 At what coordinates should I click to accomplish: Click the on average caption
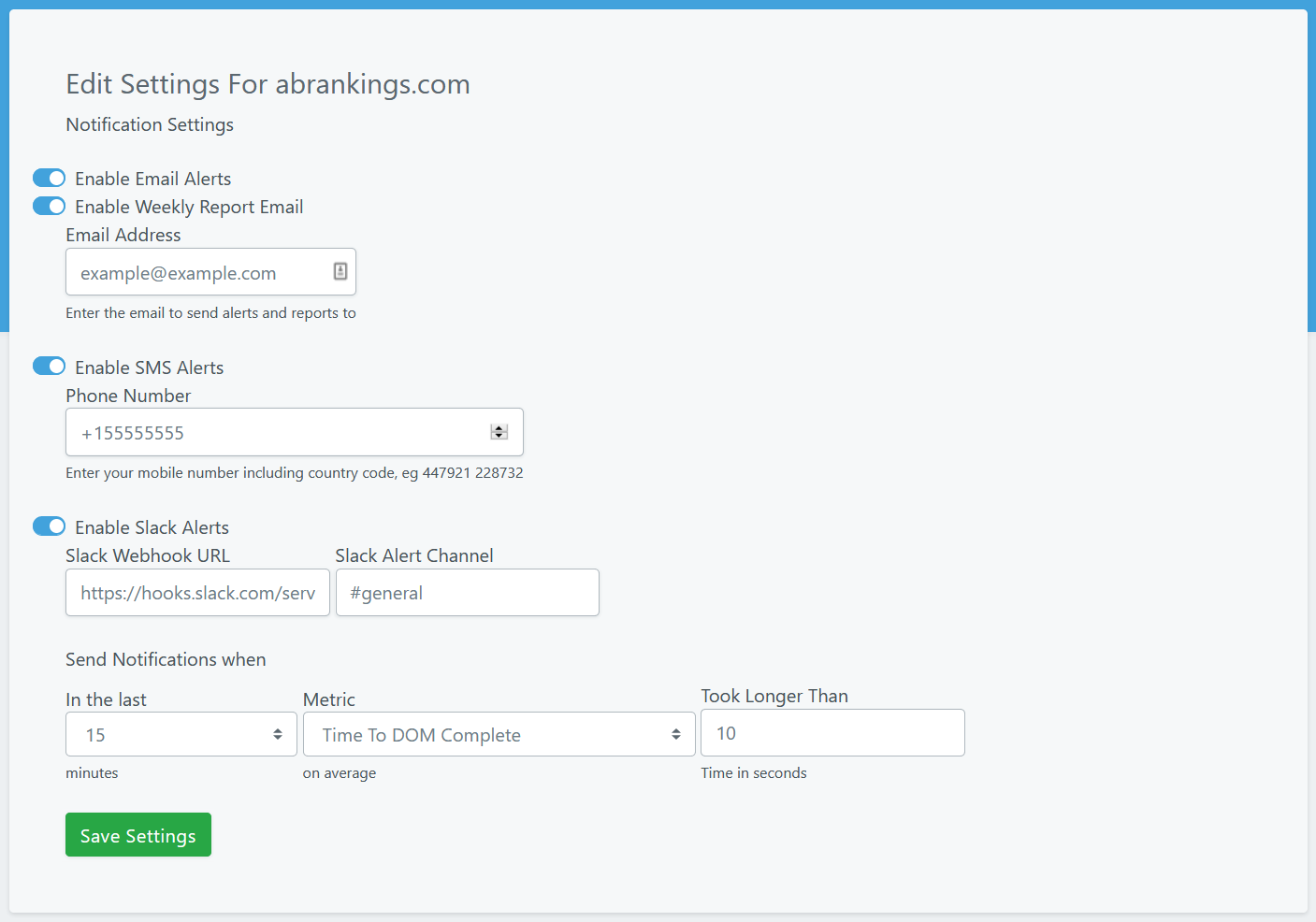coord(340,772)
